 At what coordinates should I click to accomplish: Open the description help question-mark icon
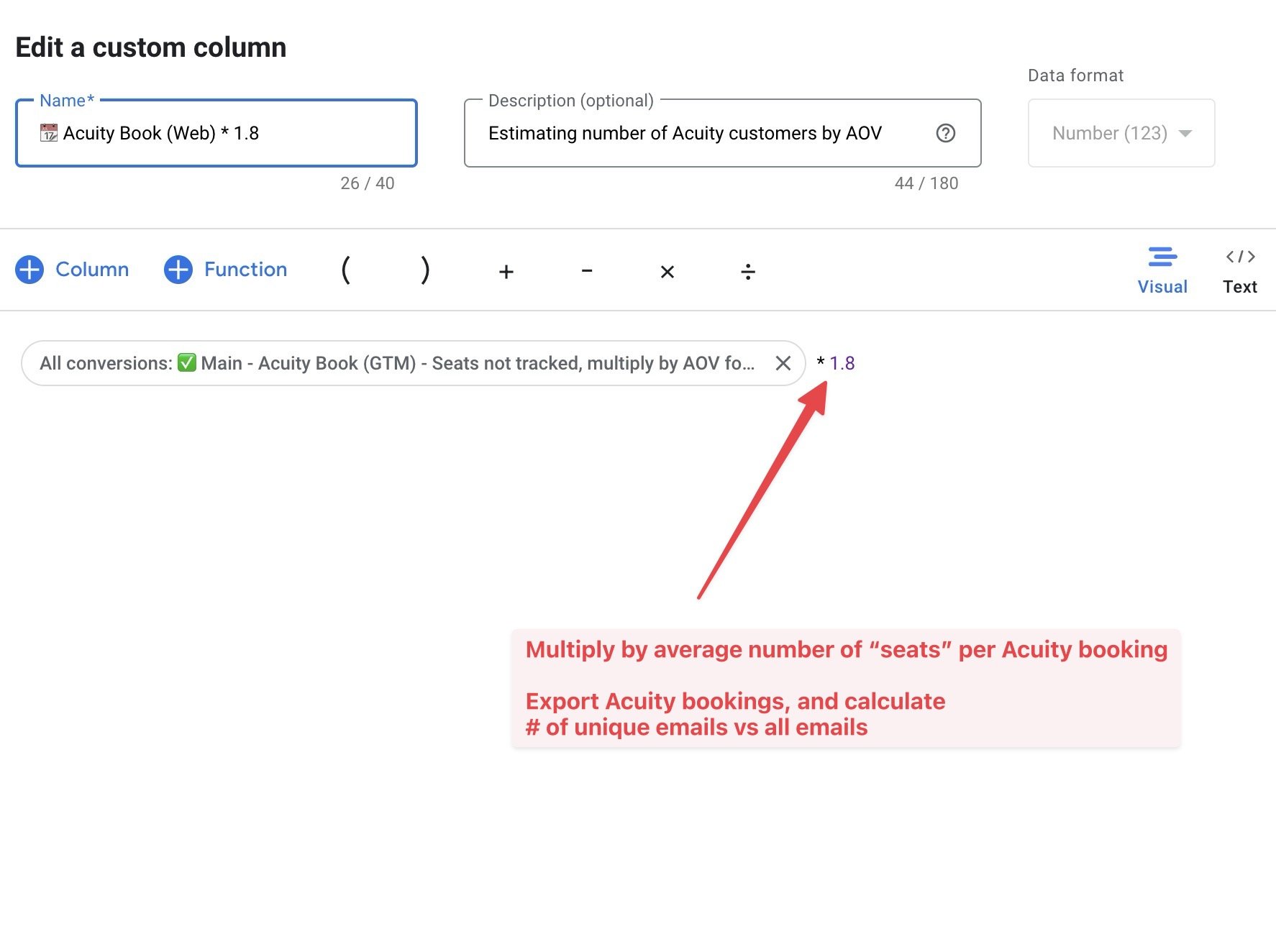tap(945, 133)
